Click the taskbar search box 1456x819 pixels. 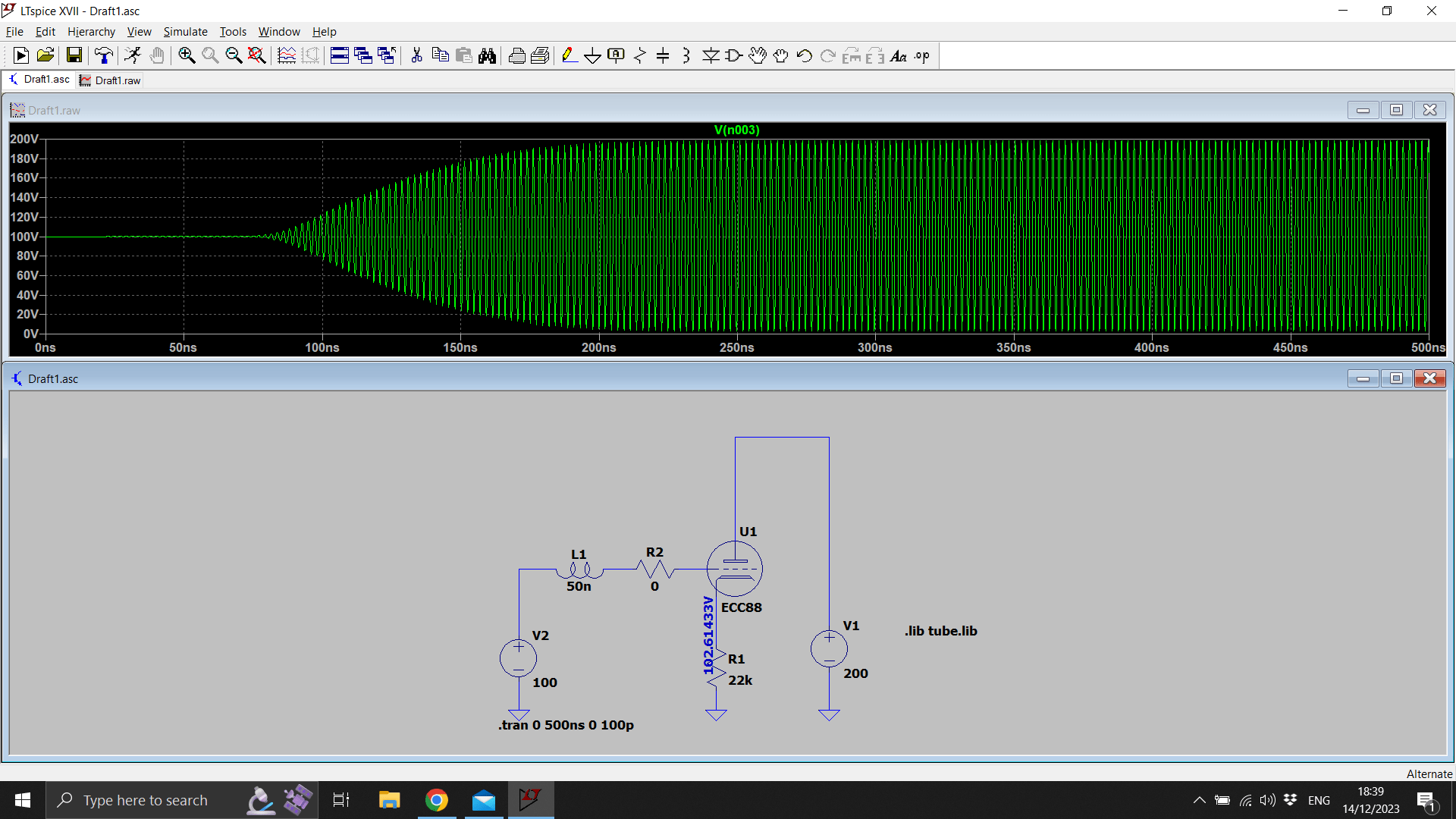point(182,800)
